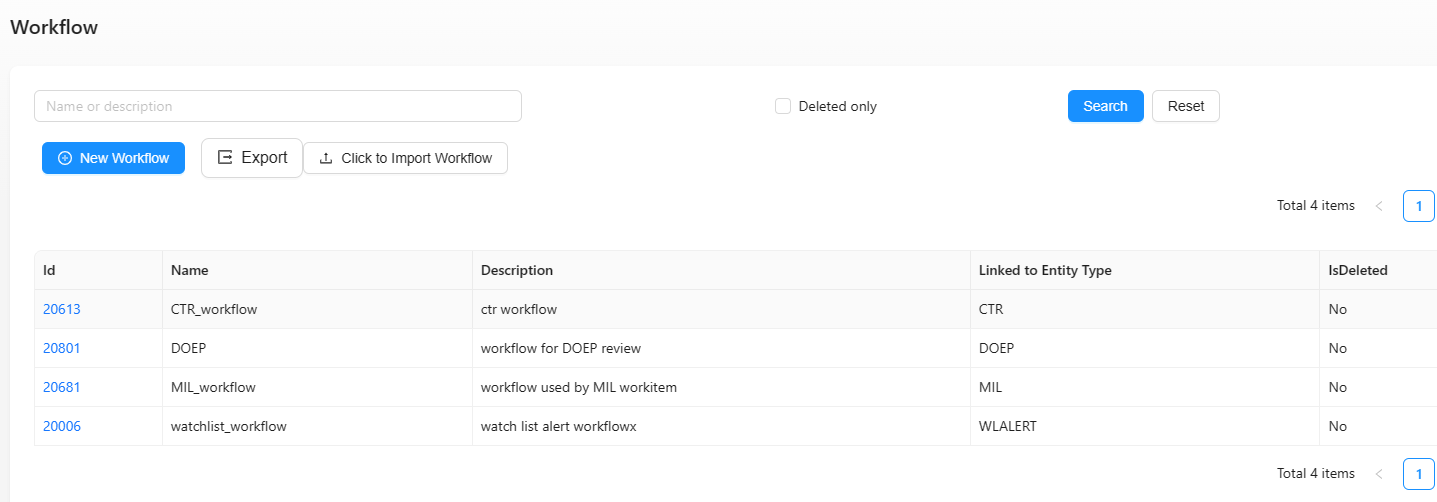Select page 1 in top pagination
This screenshot has height=502, width=1437.
(1418, 205)
